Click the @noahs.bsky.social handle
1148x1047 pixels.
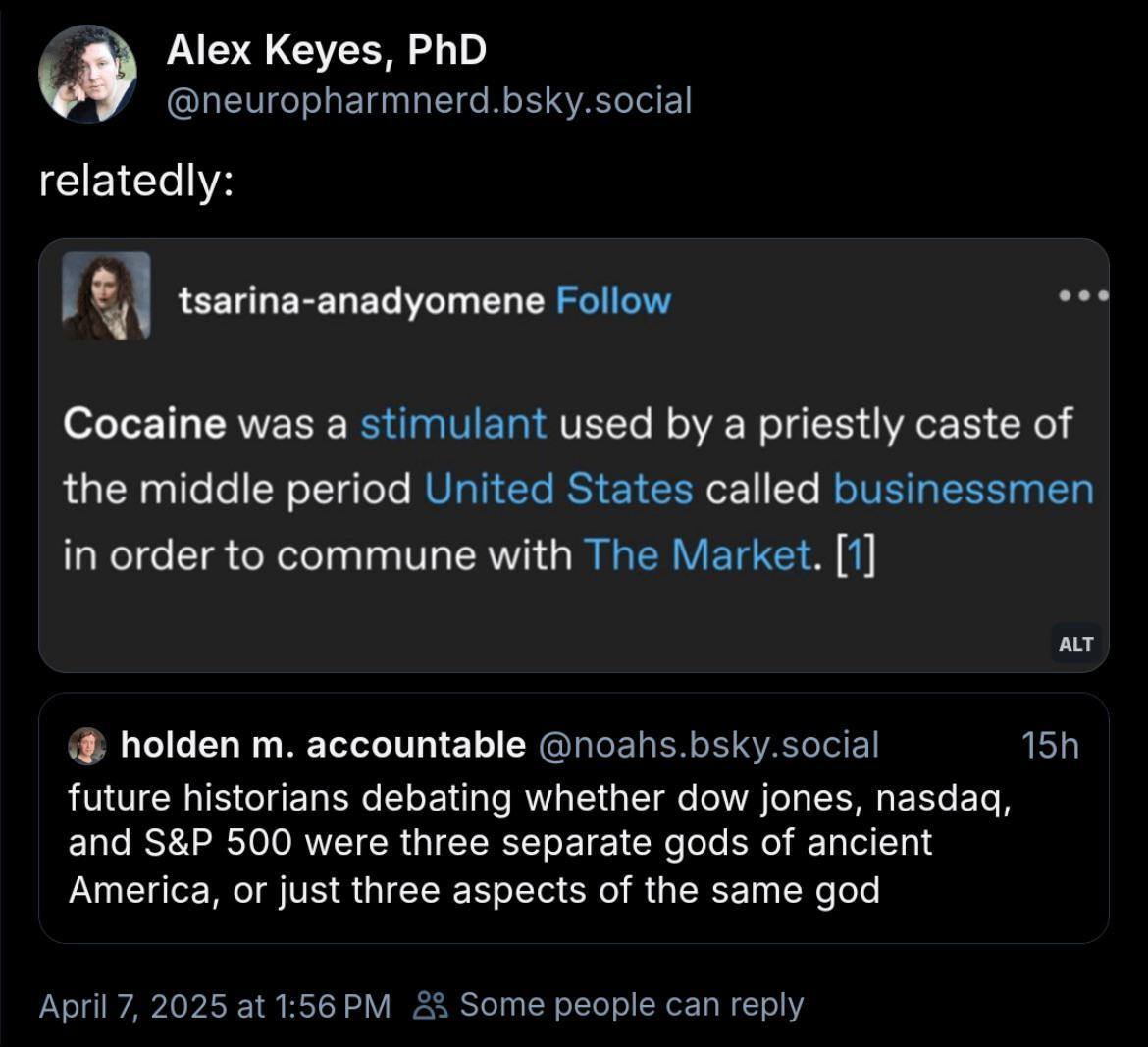(707, 745)
